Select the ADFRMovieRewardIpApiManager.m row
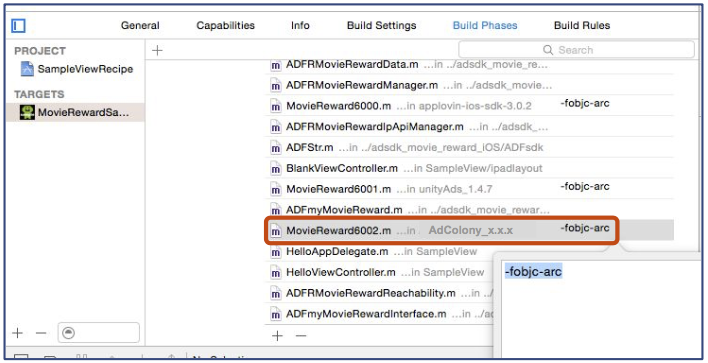Screen dimensions: 708x363 coord(469,126)
